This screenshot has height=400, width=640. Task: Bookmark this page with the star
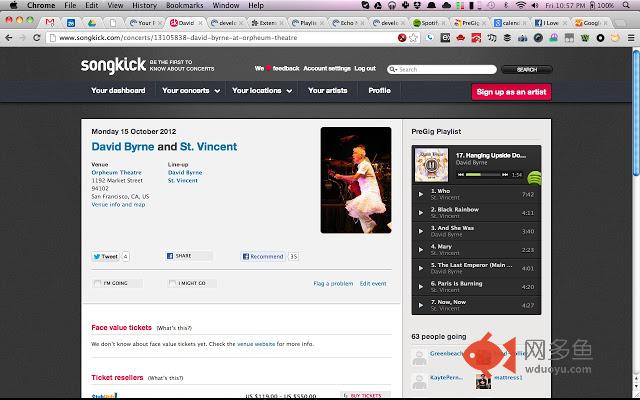[x=413, y=38]
